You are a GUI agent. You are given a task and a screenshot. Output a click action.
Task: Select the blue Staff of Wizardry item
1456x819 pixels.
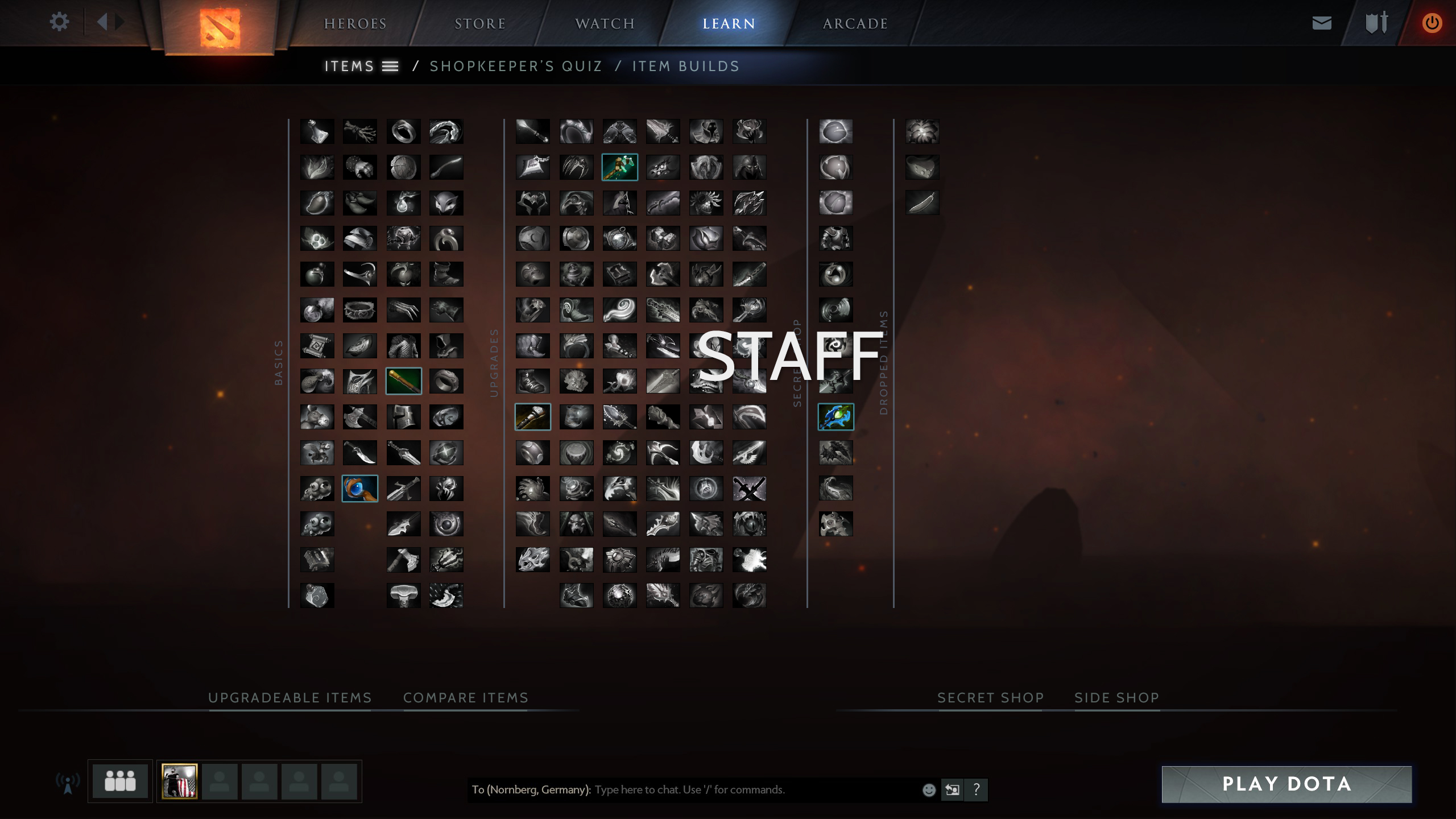pyautogui.click(x=359, y=489)
